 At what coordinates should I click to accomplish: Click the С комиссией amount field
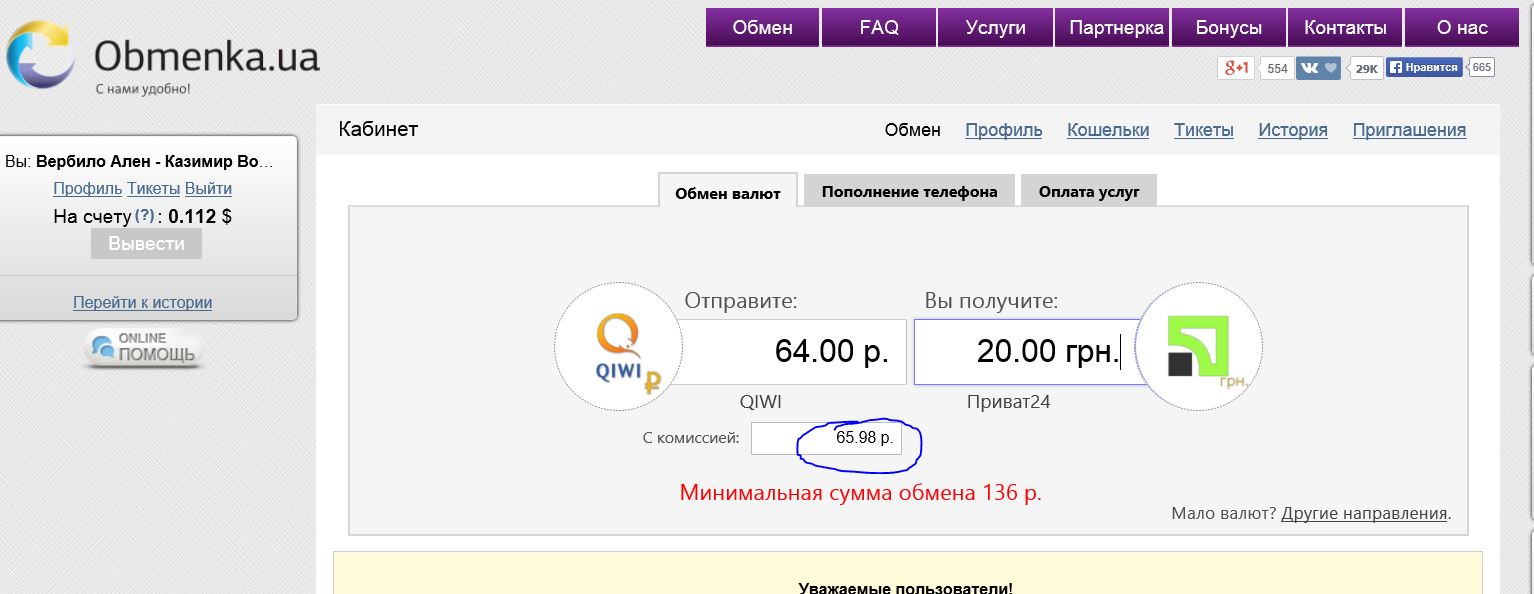(x=826, y=438)
